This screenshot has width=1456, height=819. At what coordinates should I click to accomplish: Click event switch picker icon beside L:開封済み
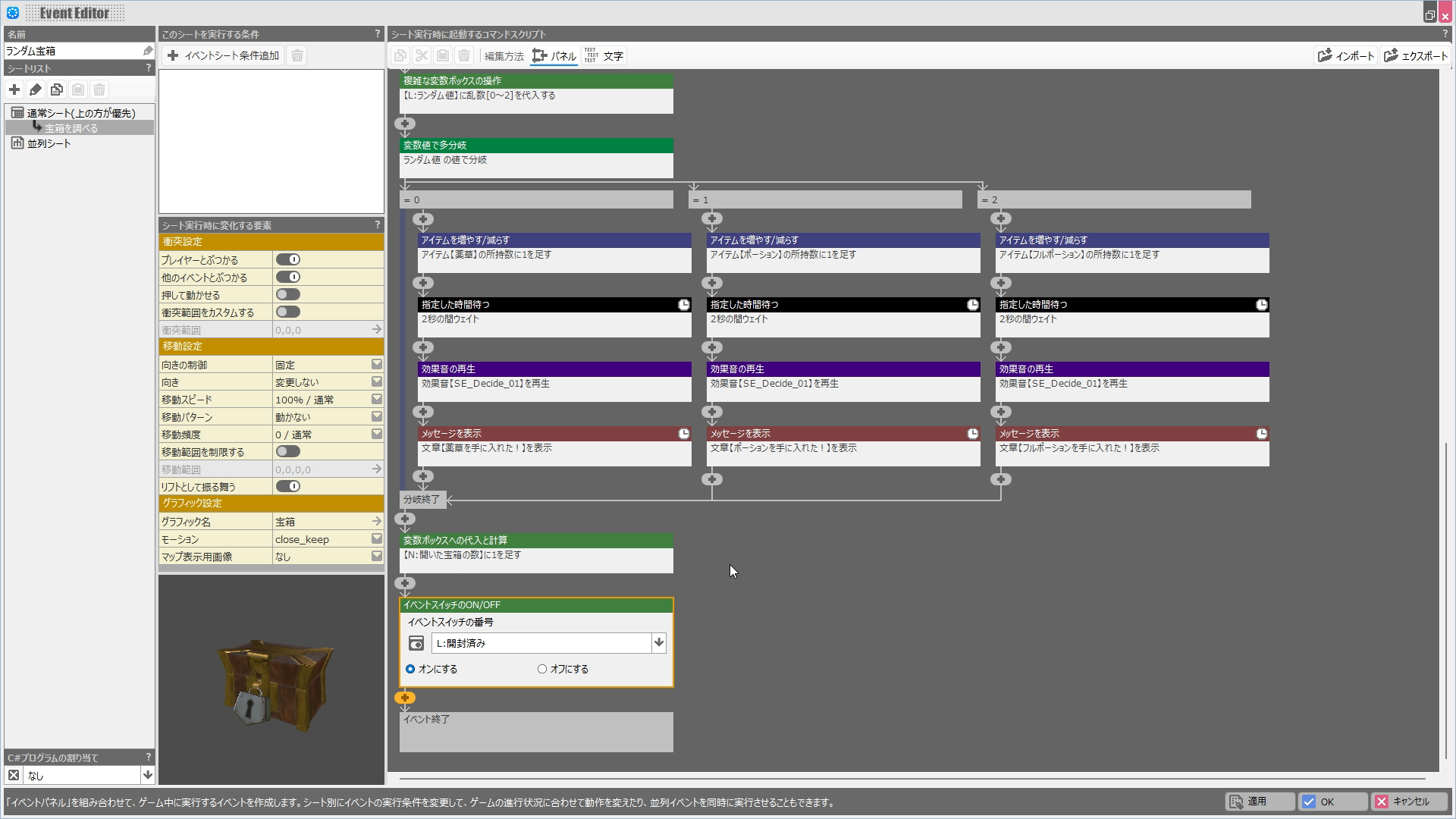(x=416, y=643)
